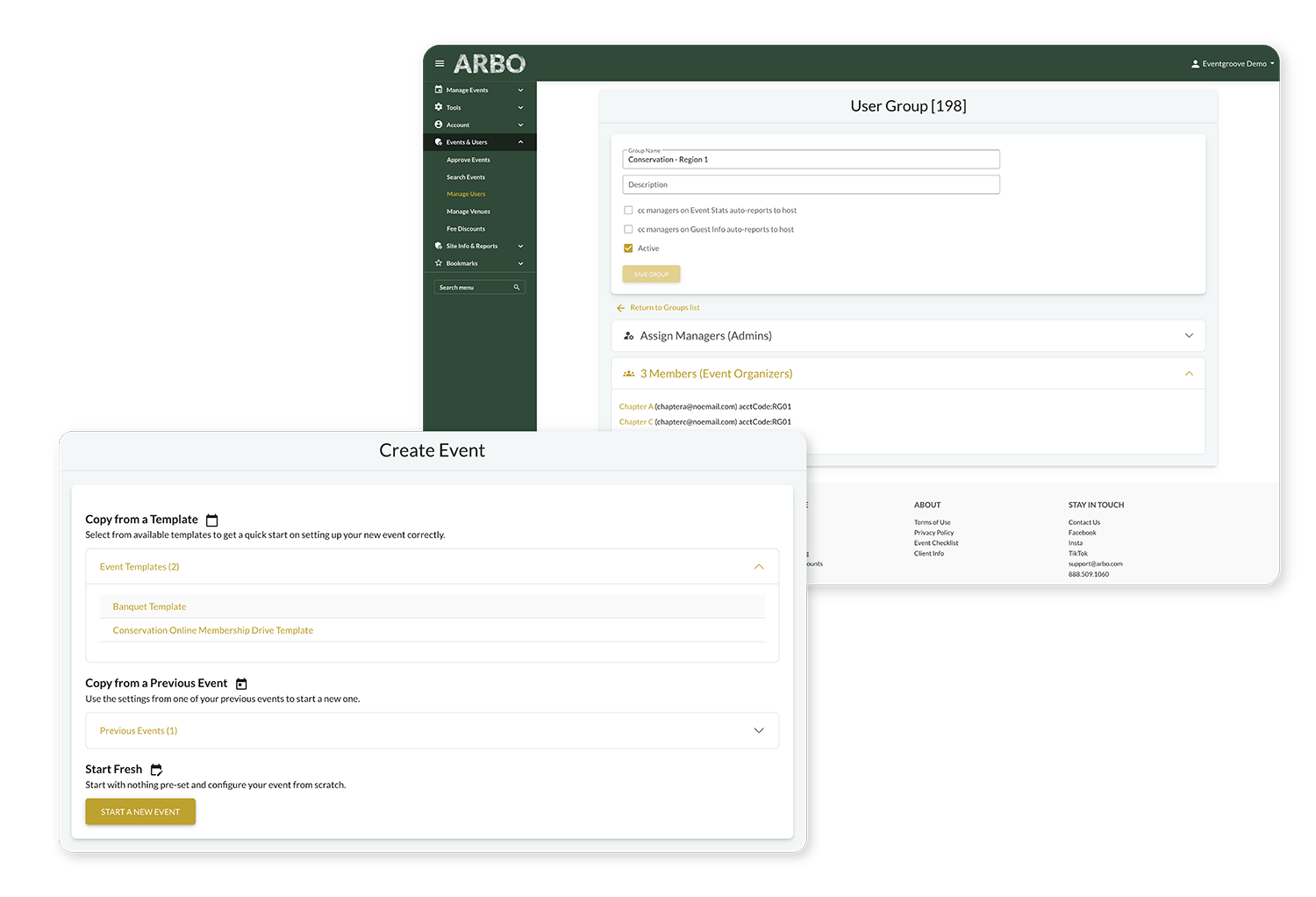Click the Search menu field in sidebar

[479, 287]
